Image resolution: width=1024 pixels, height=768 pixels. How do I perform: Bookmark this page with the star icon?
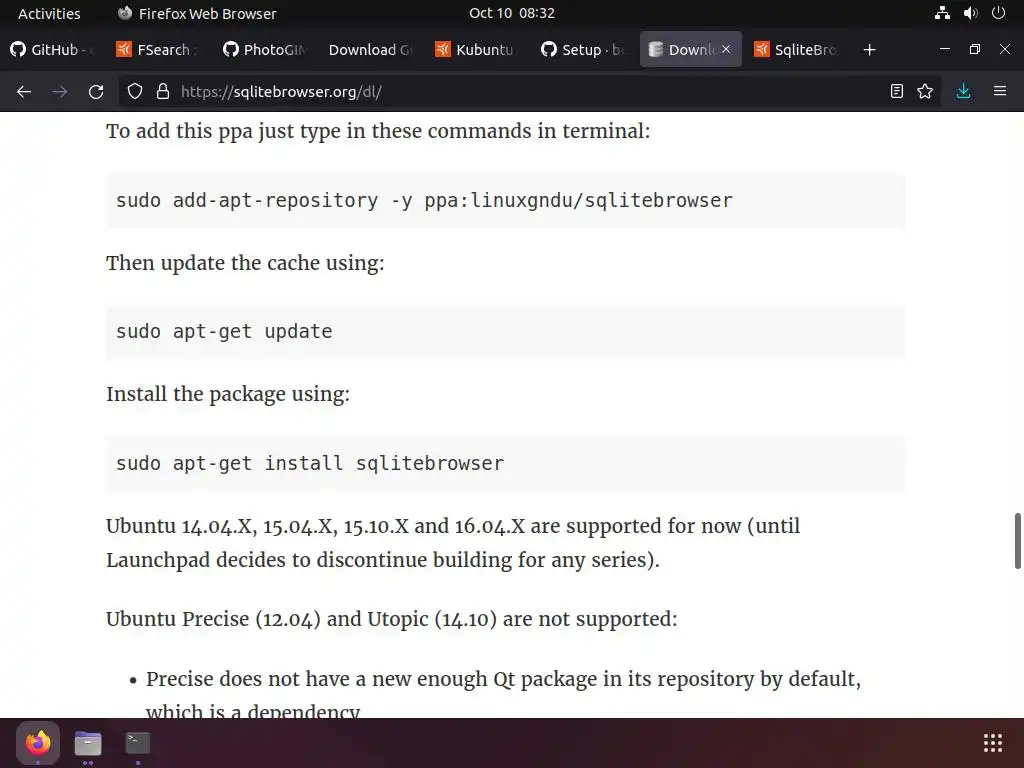tap(925, 91)
